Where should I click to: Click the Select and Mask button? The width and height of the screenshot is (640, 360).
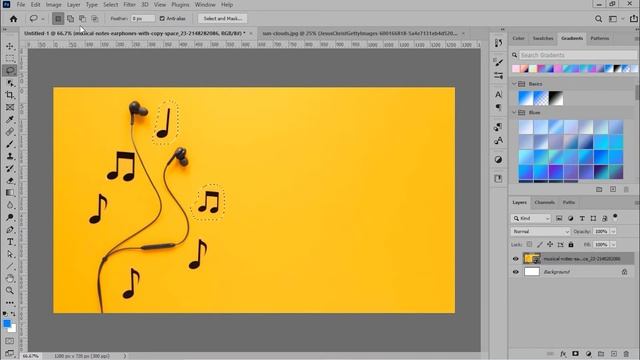coord(222,18)
